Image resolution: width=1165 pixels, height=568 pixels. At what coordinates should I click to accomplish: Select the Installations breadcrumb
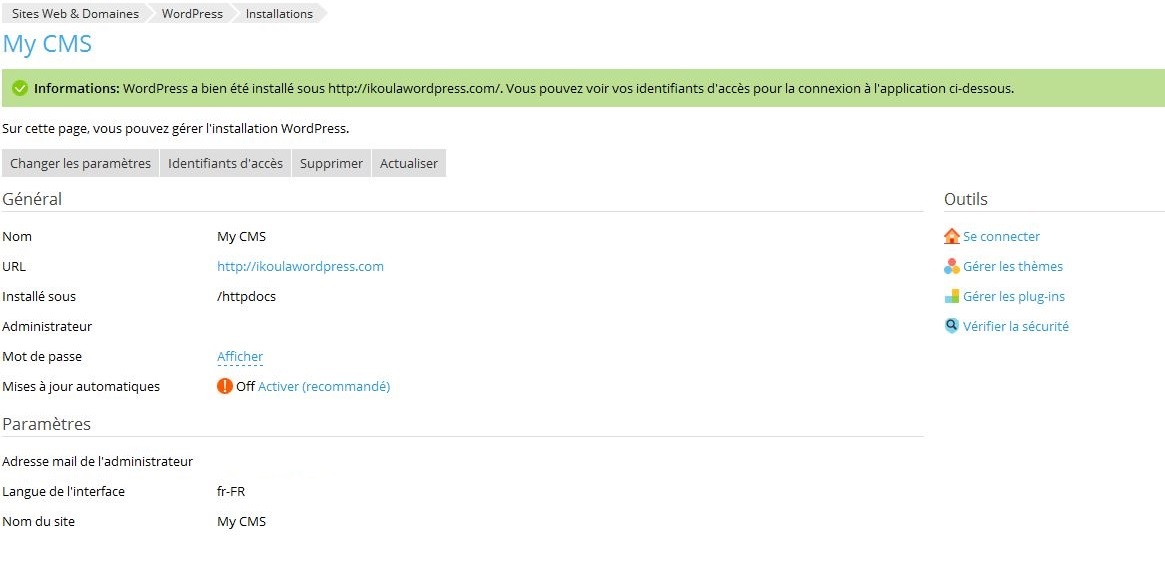click(279, 14)
